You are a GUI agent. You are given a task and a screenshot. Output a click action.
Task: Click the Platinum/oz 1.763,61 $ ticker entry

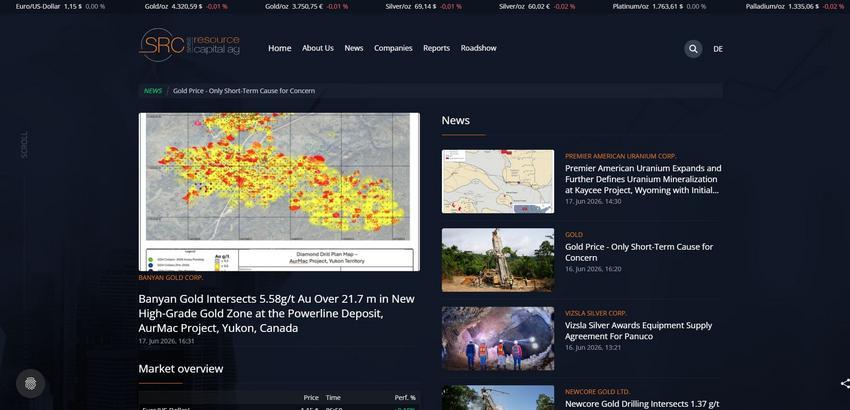point(659,7)
